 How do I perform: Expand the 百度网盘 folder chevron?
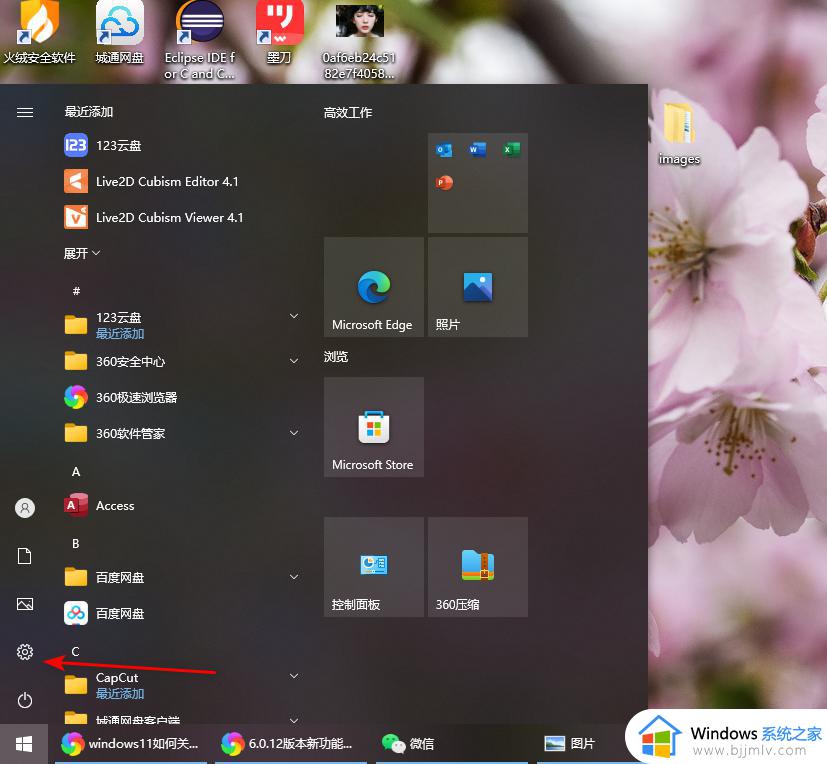pos(294,577)
